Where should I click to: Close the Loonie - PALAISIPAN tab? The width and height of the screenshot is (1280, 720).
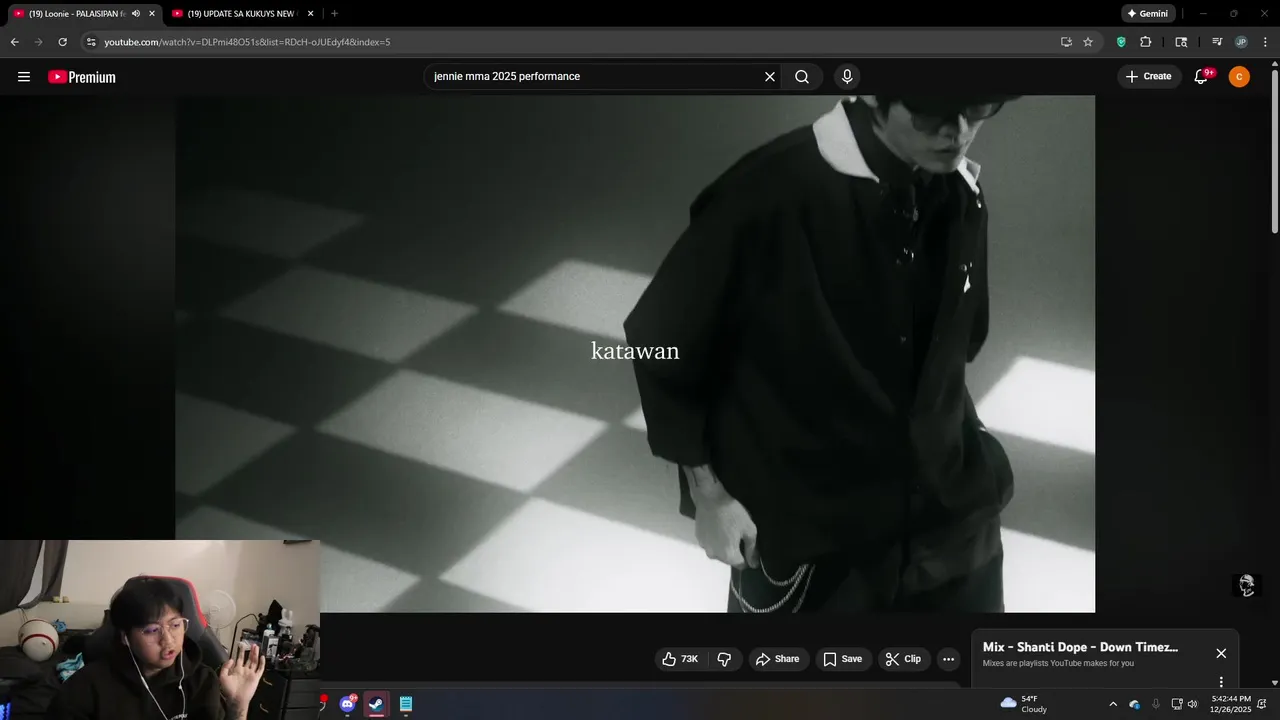152,14
